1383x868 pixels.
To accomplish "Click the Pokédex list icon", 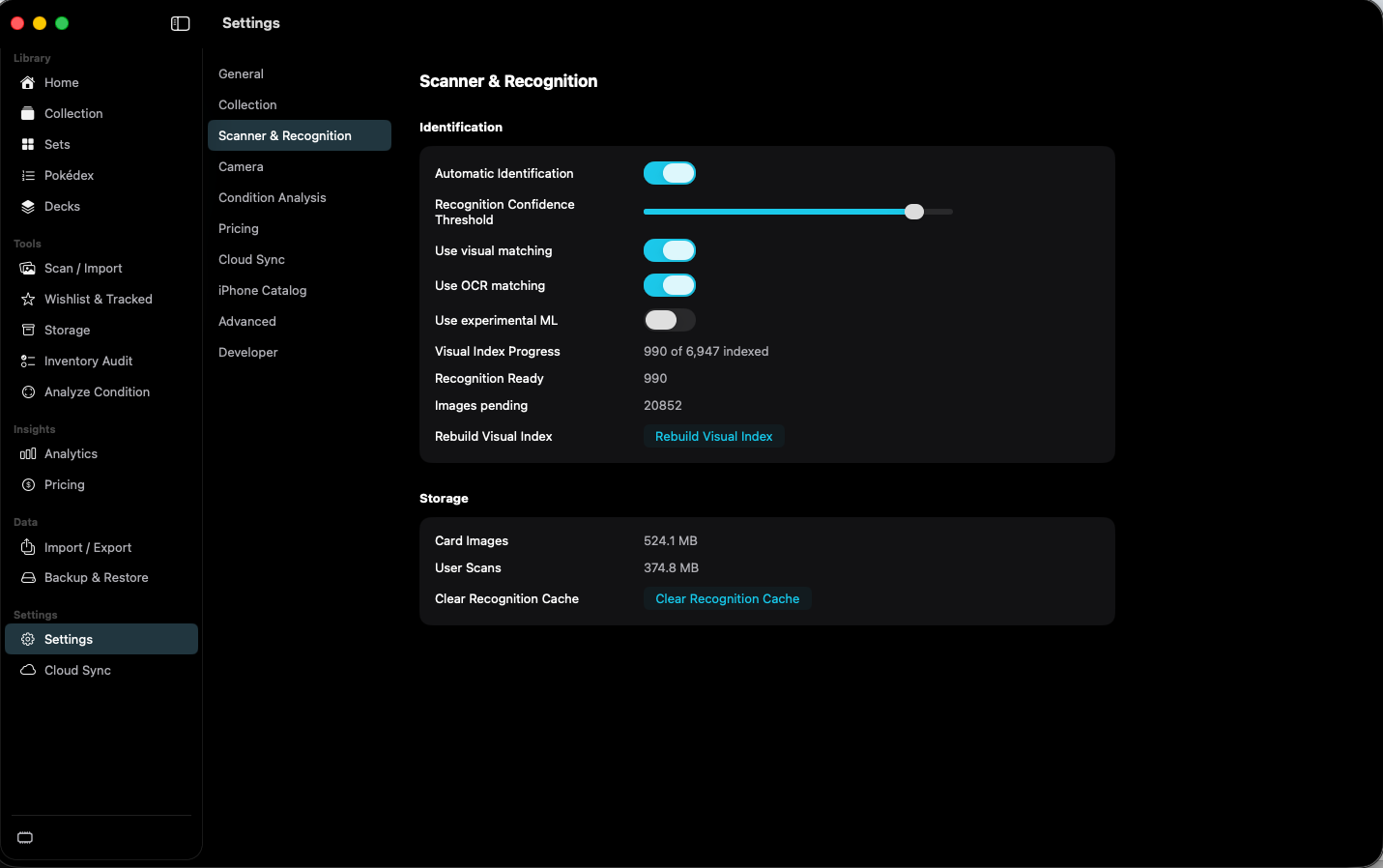I will click(28, 175).
